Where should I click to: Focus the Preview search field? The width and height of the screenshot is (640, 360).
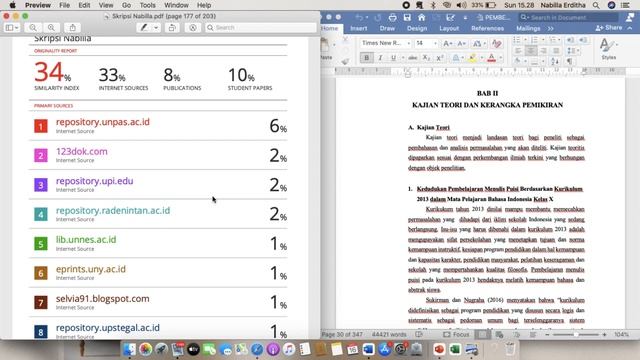tap(261, 27)
